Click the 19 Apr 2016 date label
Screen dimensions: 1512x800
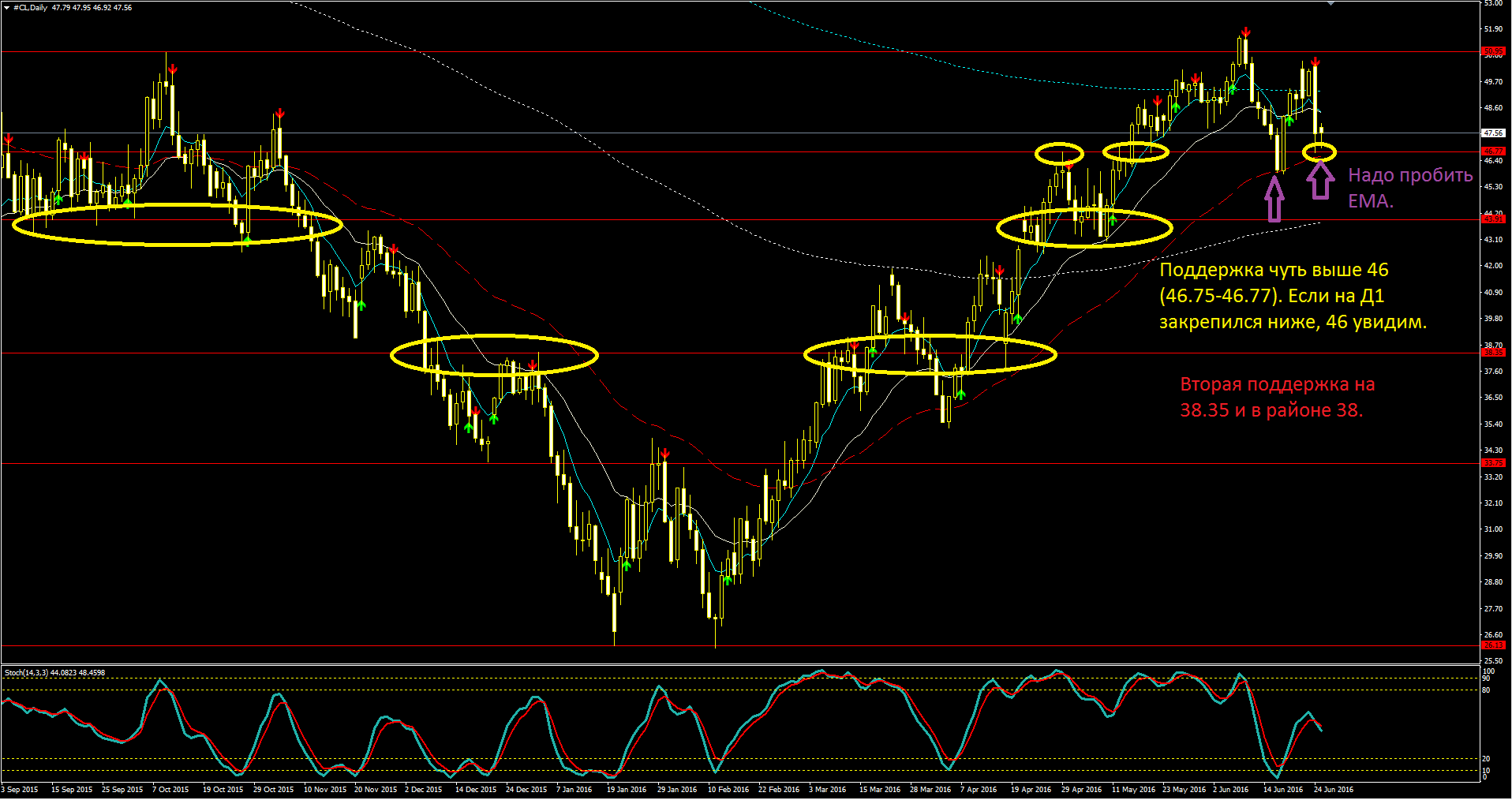click(x=1031, y=790)
